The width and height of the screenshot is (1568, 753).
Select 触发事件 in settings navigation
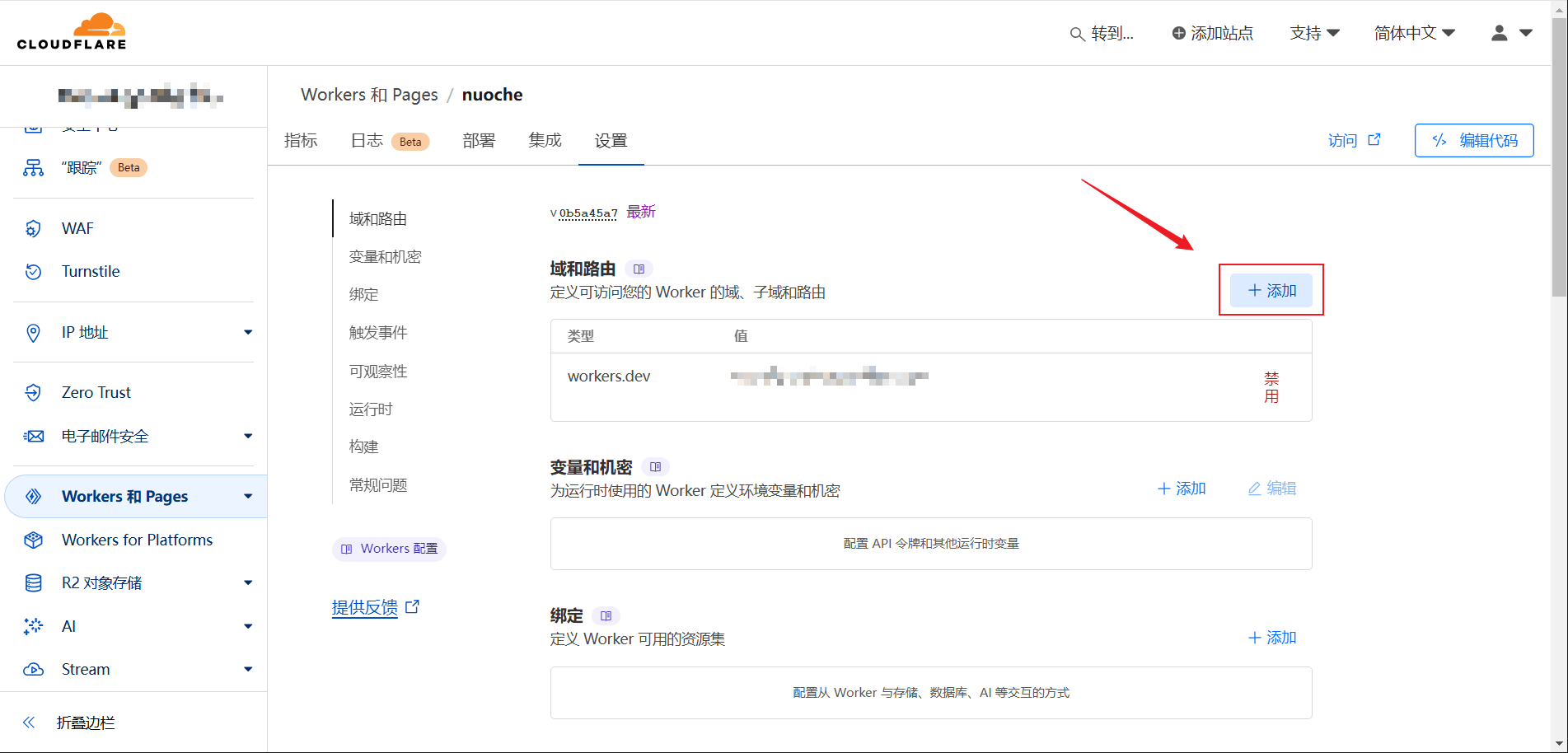point(378,332)
